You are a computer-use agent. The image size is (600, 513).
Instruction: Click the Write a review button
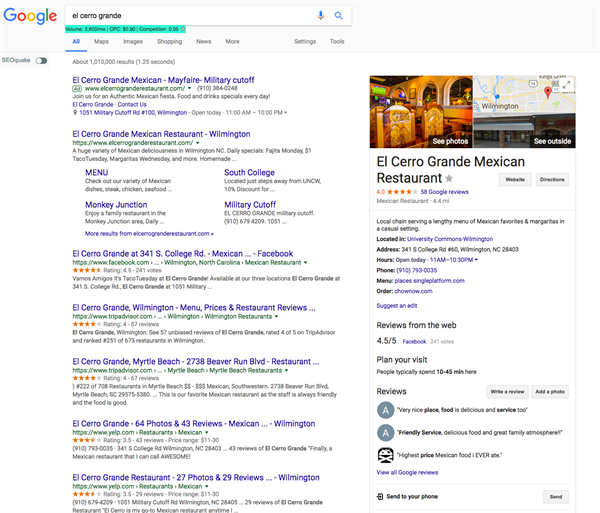[x=507, y=392]
